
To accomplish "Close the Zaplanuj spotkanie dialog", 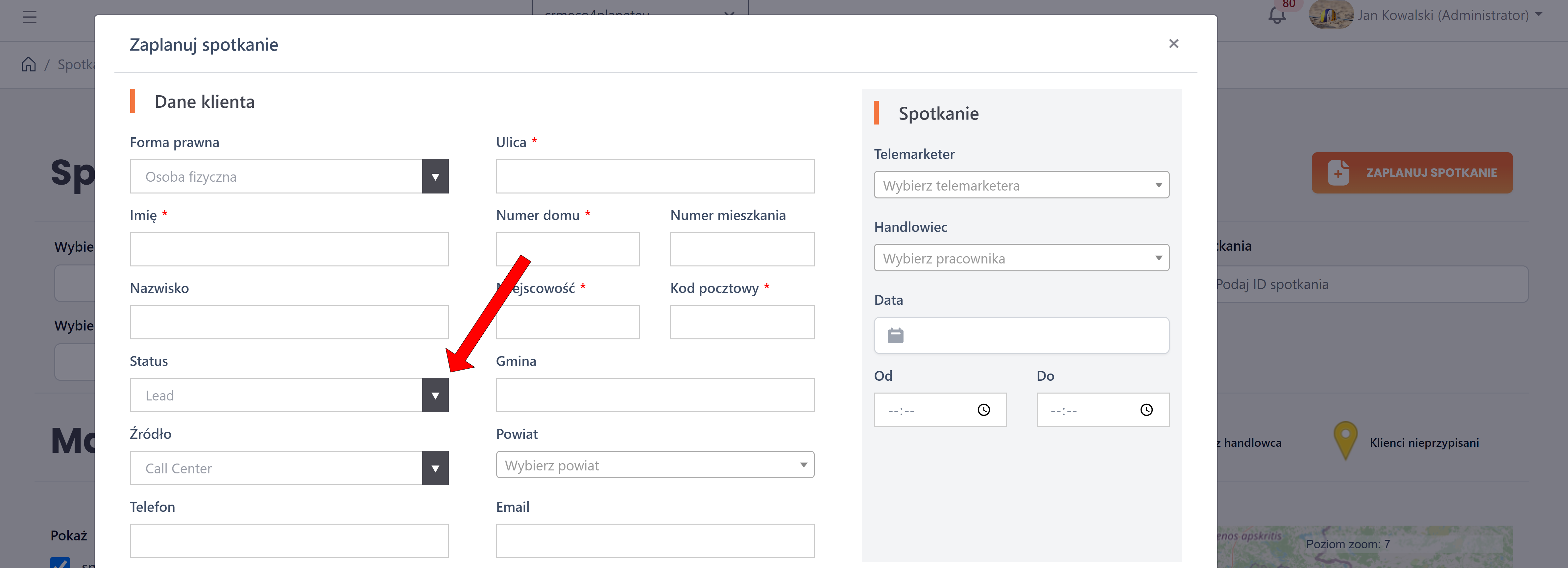I will tap(1173, 44).
